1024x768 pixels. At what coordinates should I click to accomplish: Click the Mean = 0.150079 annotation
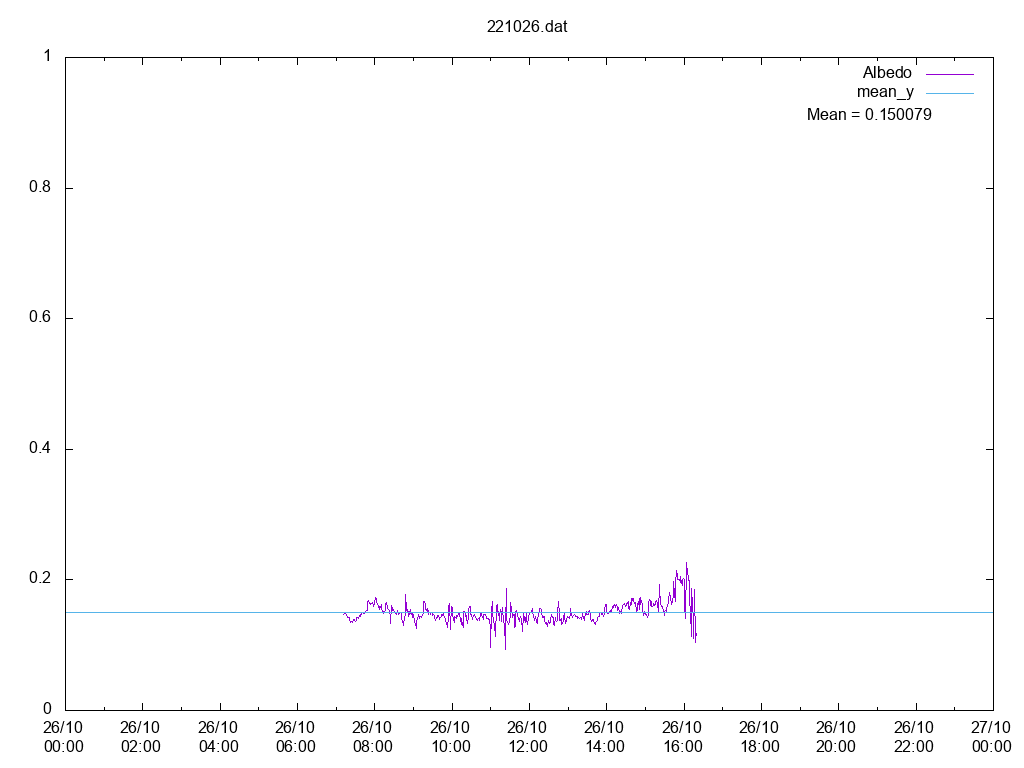[x=869, y=114]
